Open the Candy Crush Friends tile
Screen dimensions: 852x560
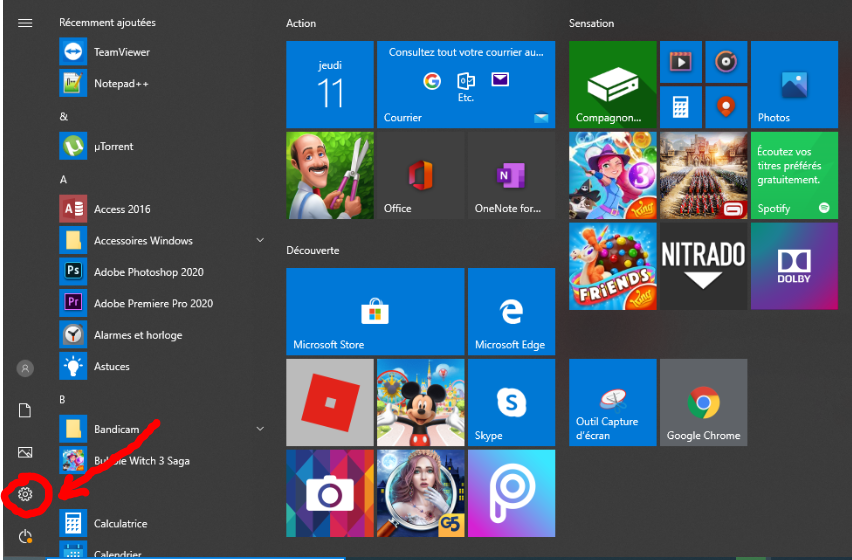tap(612, 266)
